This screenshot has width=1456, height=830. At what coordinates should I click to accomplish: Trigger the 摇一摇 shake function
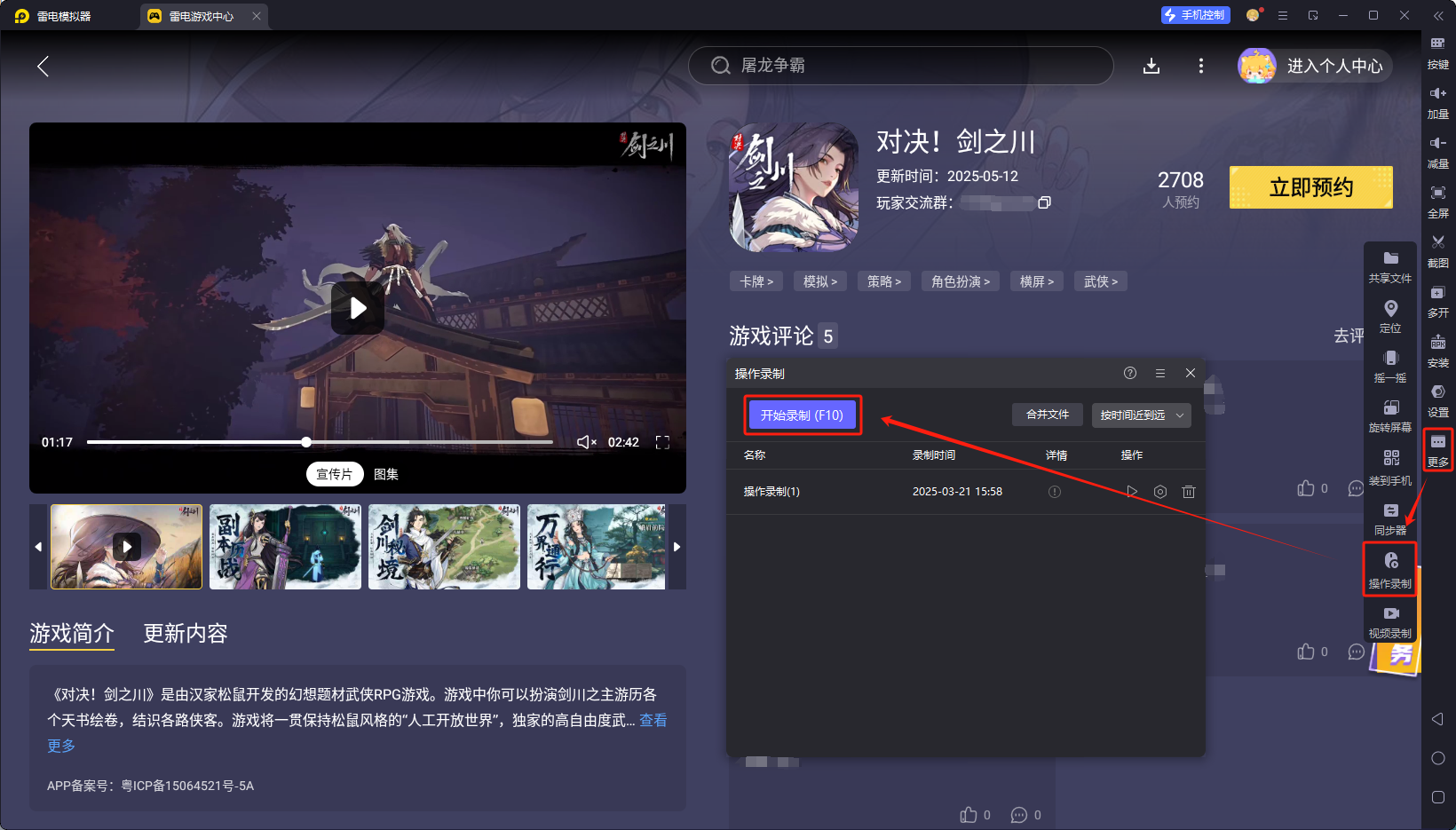tap(1390, 367)
